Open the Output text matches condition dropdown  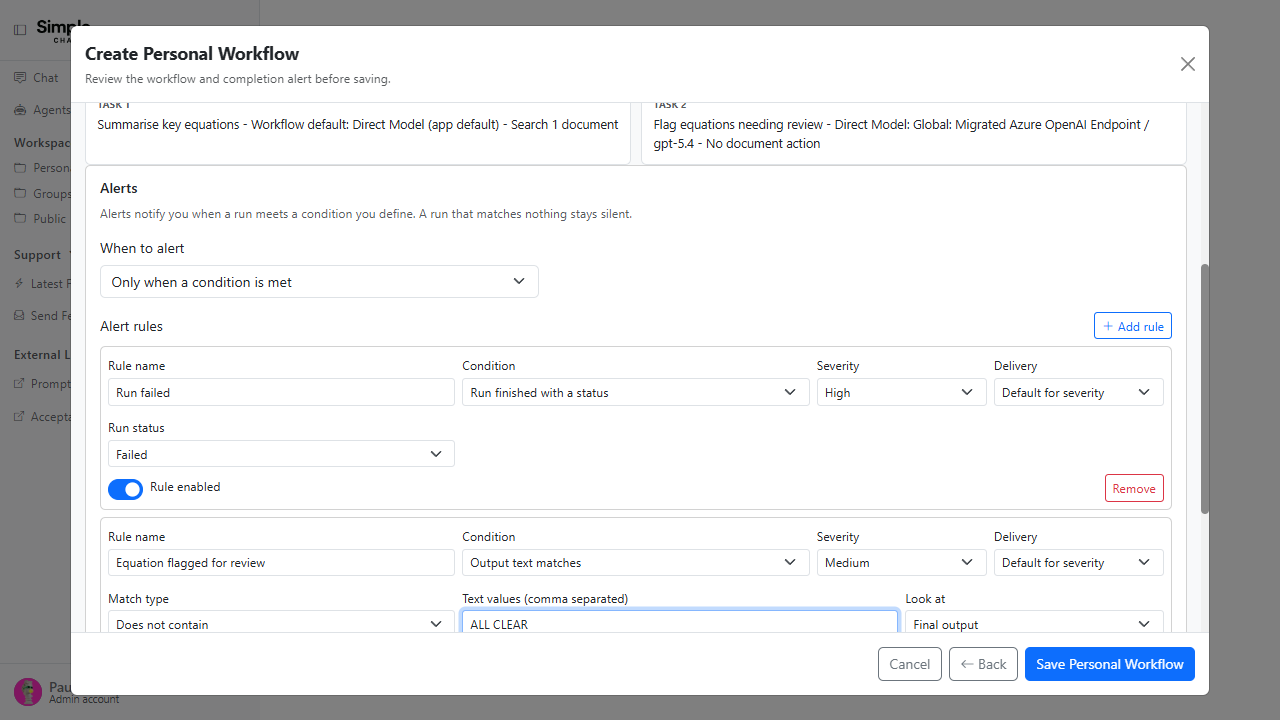pos(635,562)
